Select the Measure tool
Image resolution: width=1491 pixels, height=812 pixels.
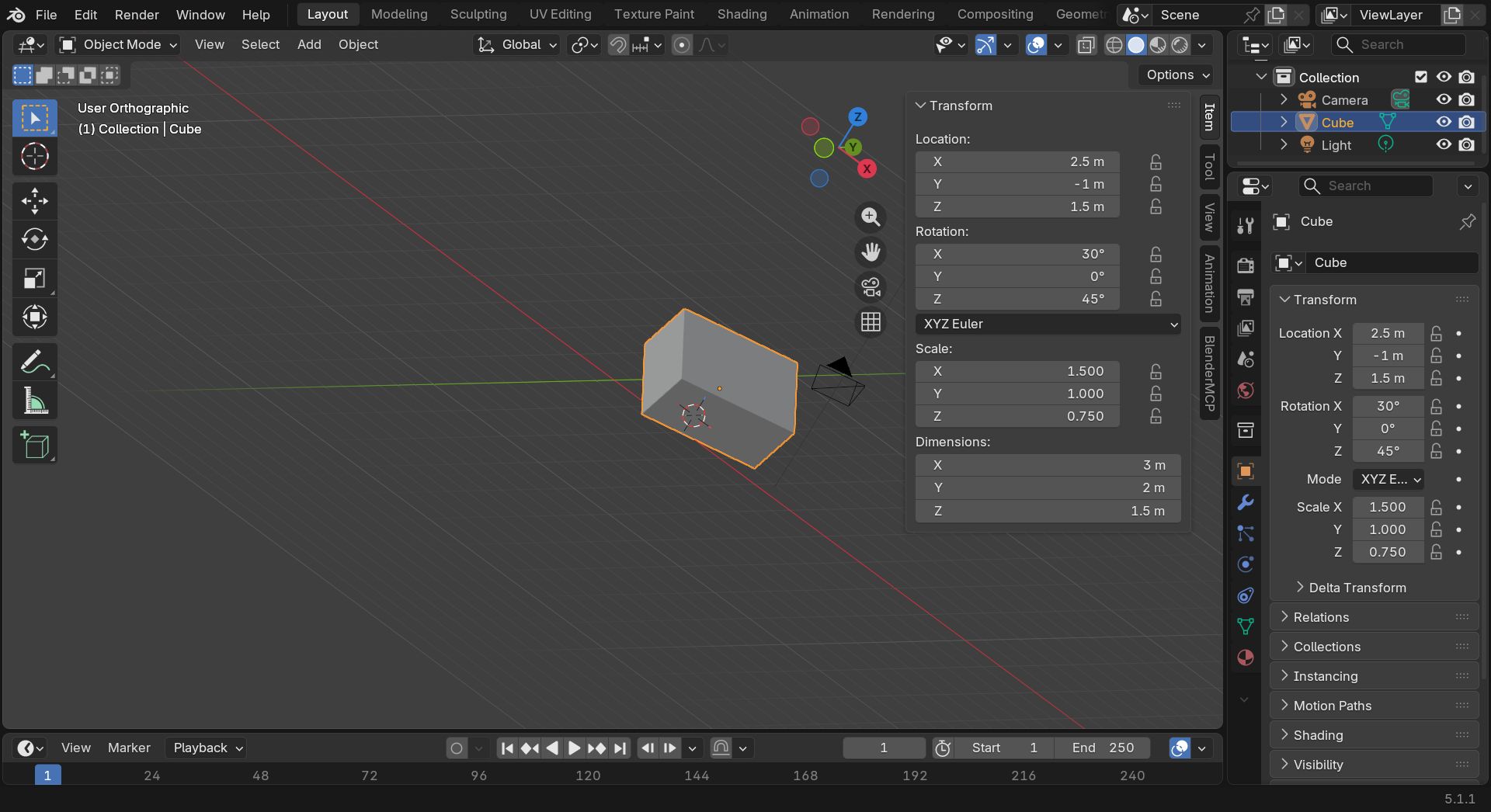[x=34, y=401]
